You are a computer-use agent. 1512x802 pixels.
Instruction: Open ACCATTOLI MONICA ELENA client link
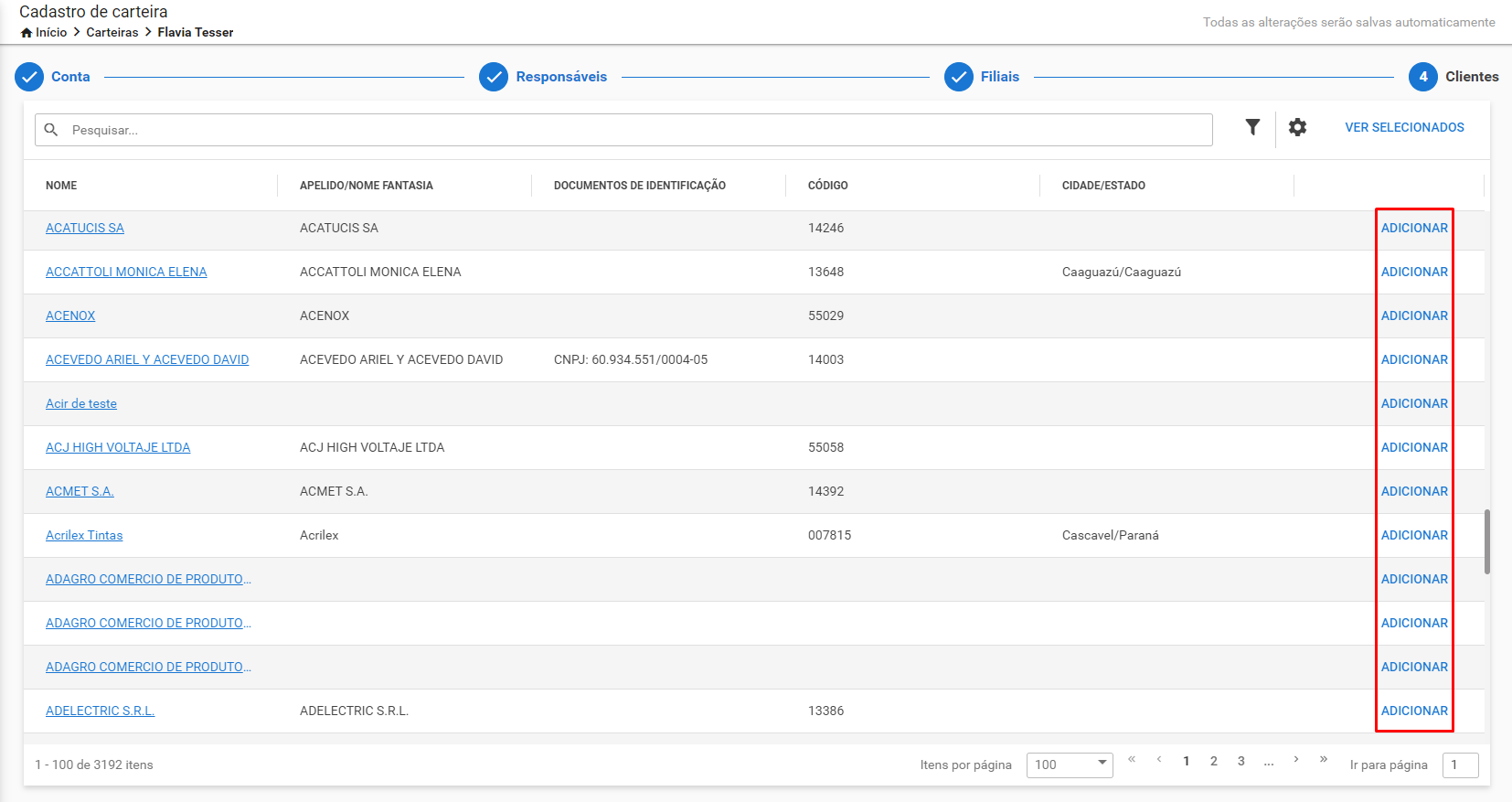pos(126,272)
